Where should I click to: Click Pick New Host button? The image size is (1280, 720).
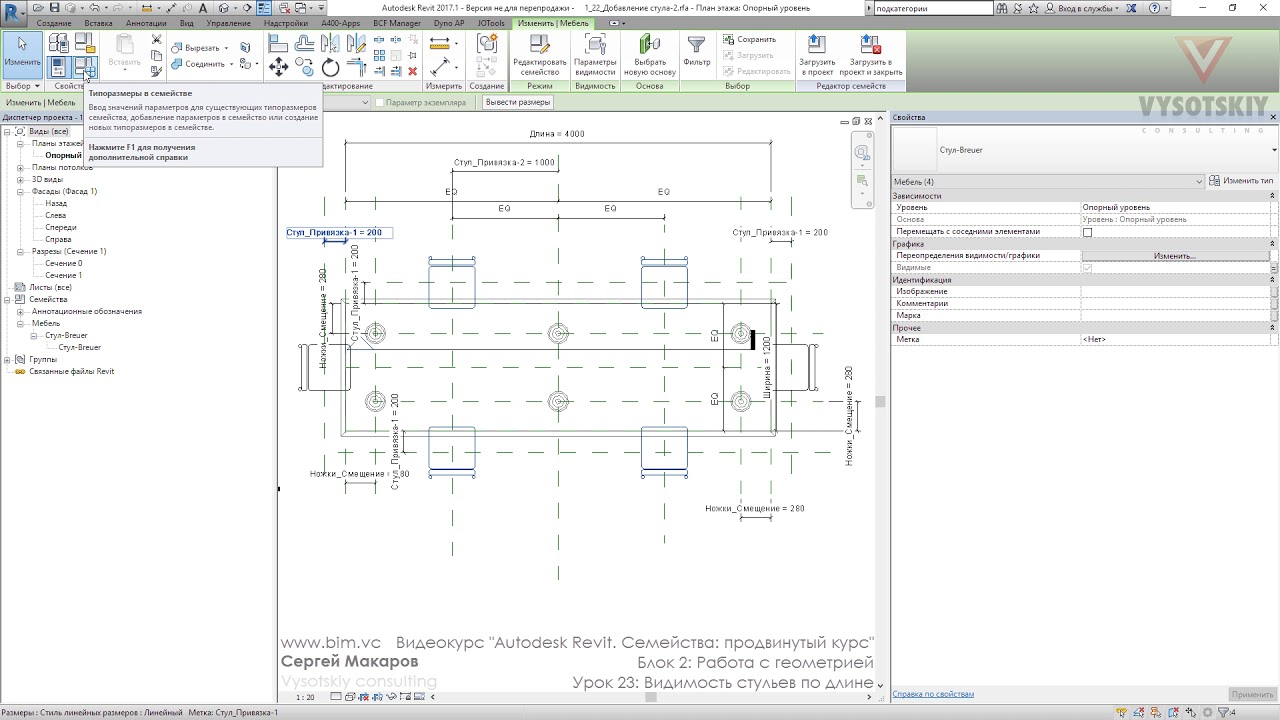pos(649,55)
